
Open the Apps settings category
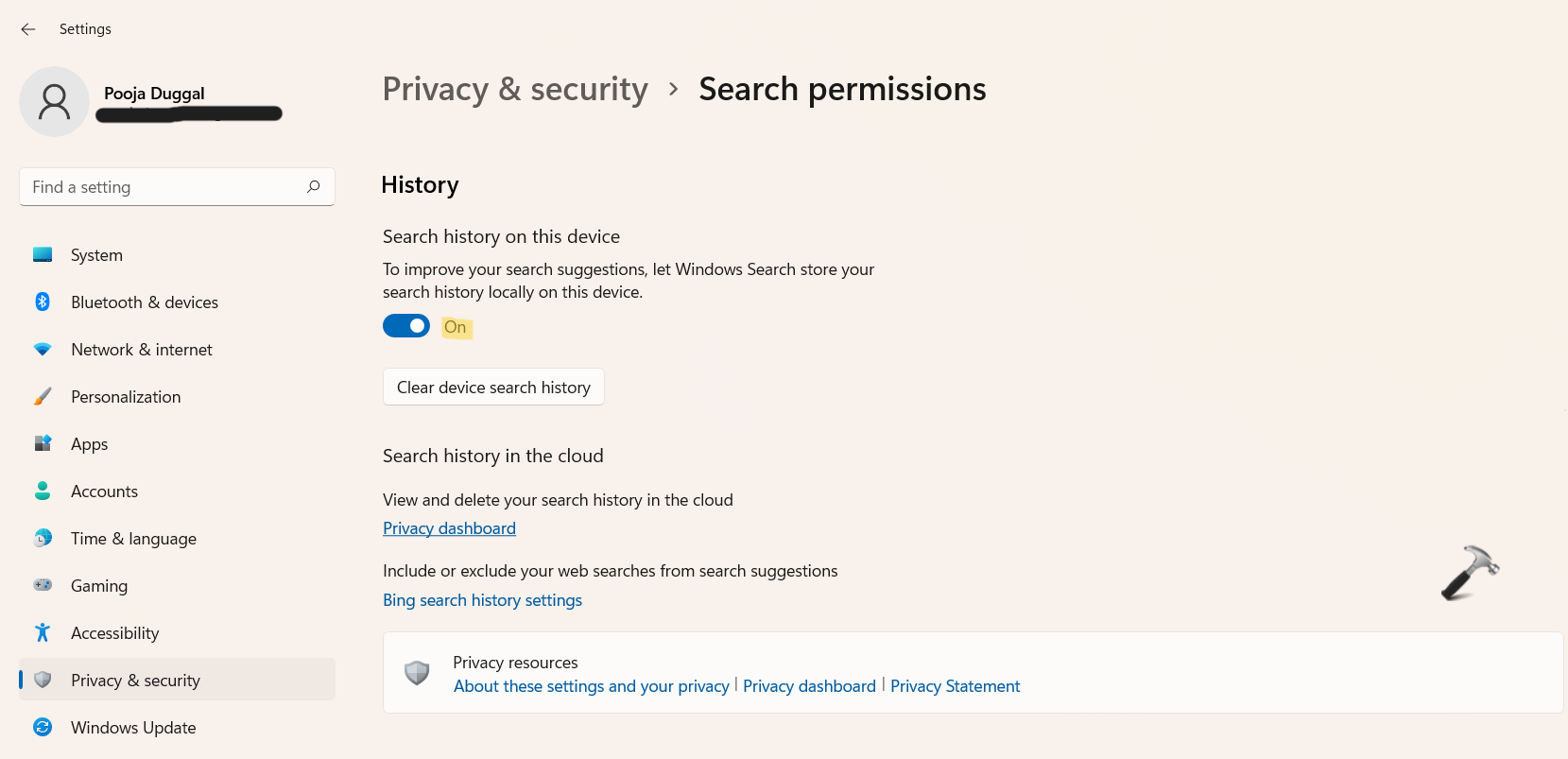90,444
